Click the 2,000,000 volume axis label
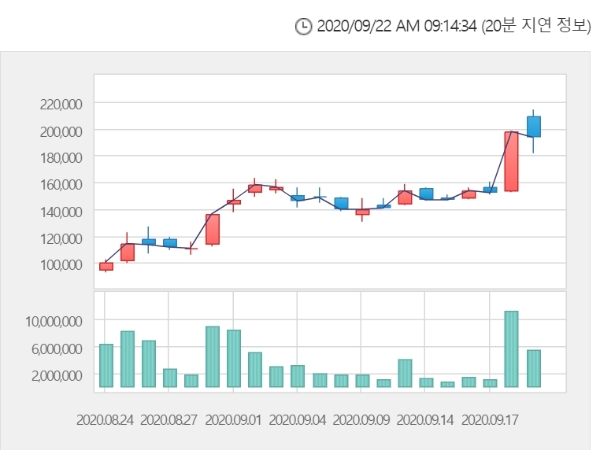 click(57, 376)
